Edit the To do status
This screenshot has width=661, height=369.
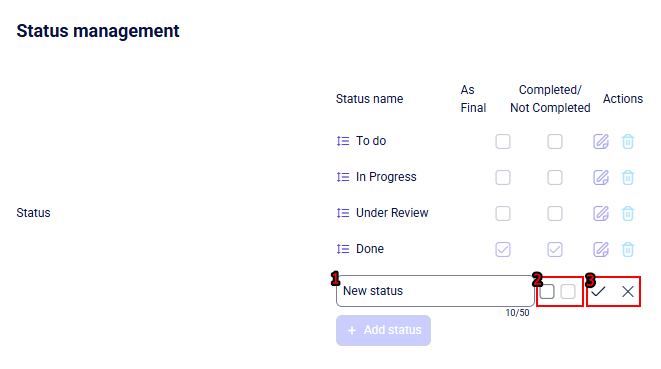click(x=601, y=141)
